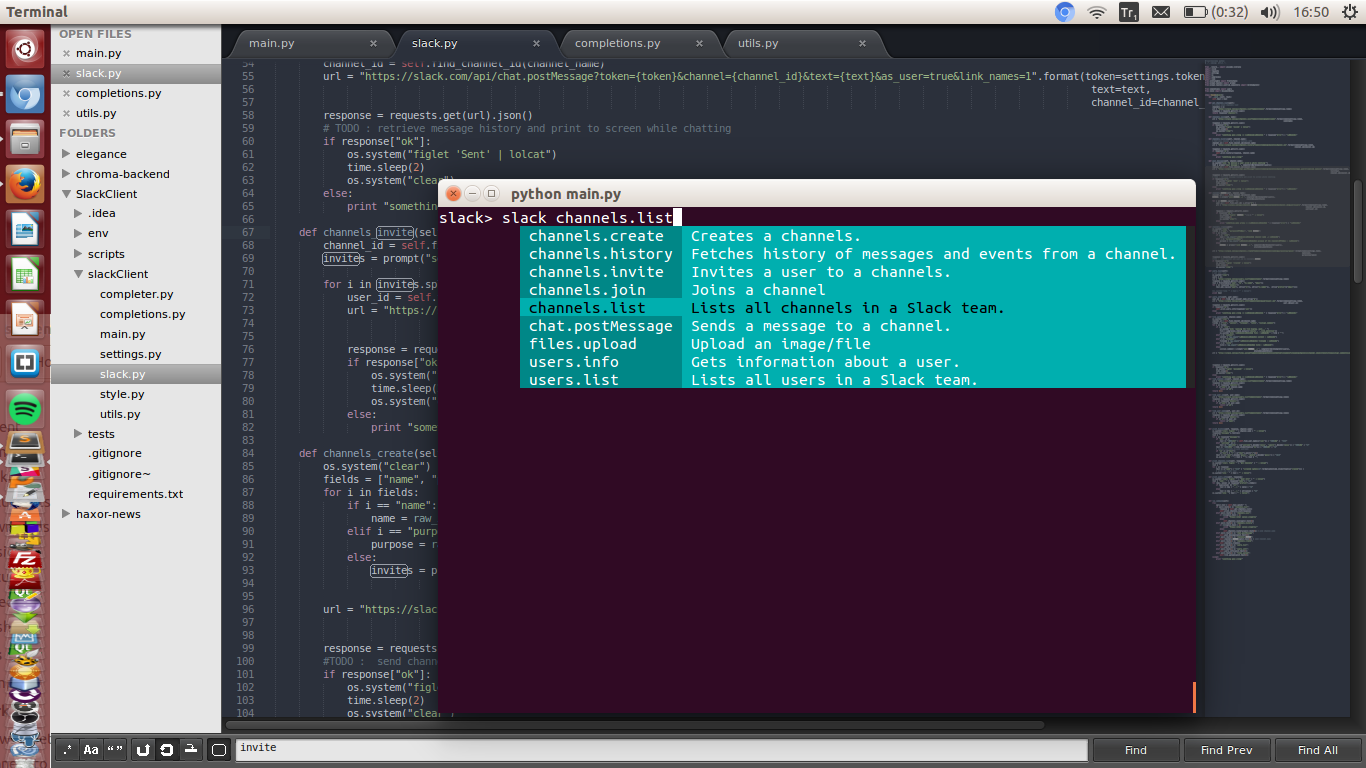The image size is (1366, 768).
Task: Expand the chroma-backend folder
Action: tap(66, 174)
